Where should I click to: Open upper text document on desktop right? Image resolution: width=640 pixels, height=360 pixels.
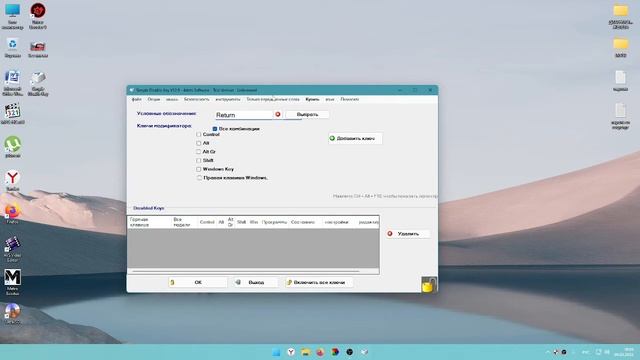620,81
